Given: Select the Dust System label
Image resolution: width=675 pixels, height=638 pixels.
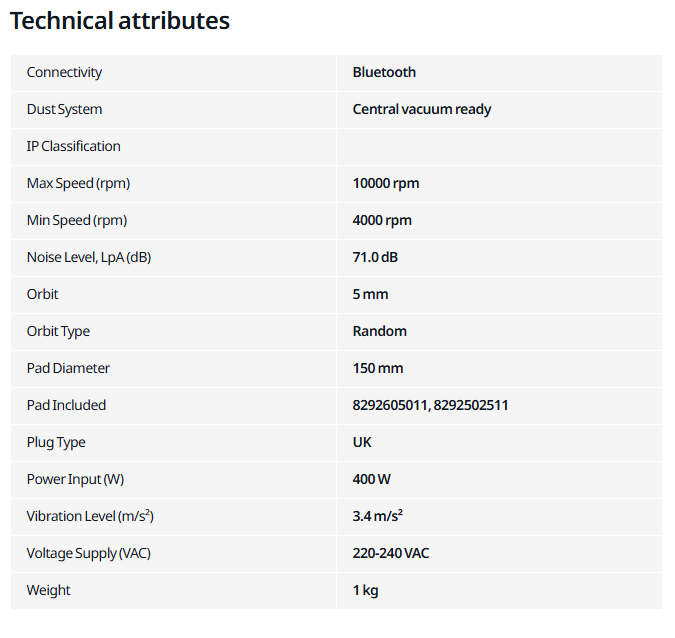Looking at the screenshot, I should point(65,109).
